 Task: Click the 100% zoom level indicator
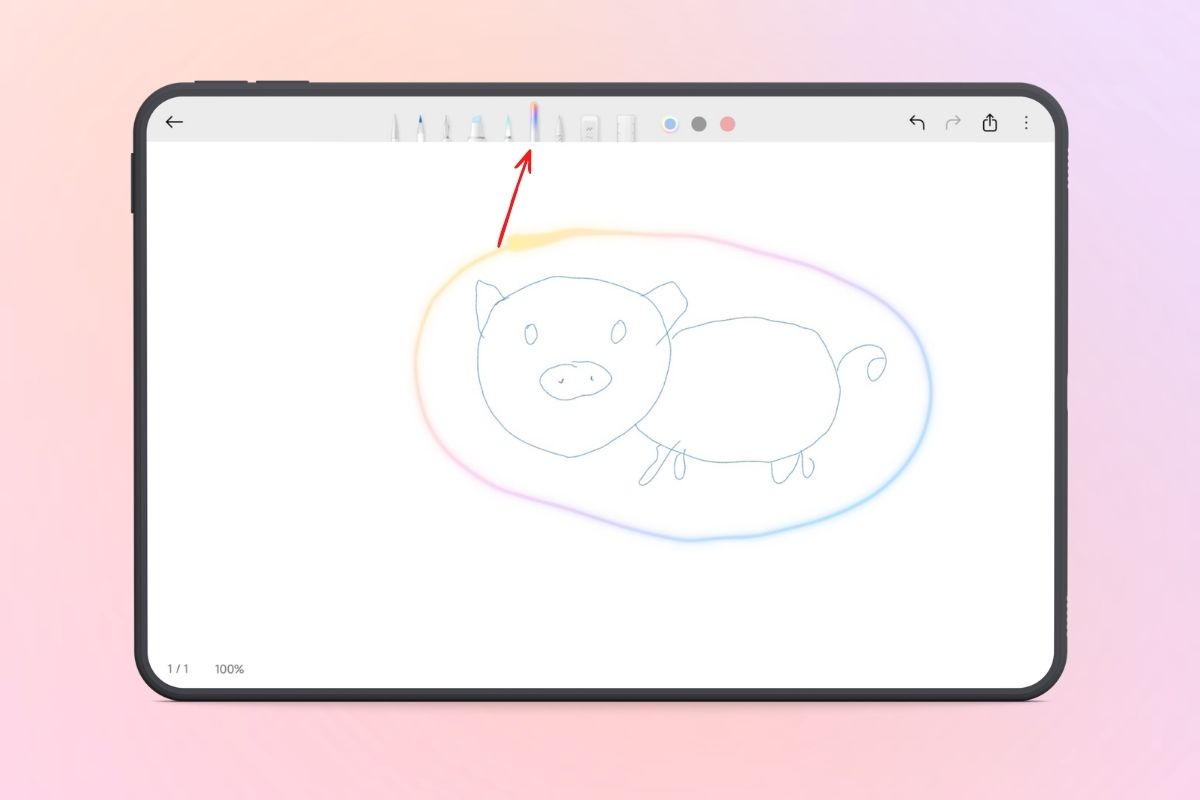[x=229, y=669]
